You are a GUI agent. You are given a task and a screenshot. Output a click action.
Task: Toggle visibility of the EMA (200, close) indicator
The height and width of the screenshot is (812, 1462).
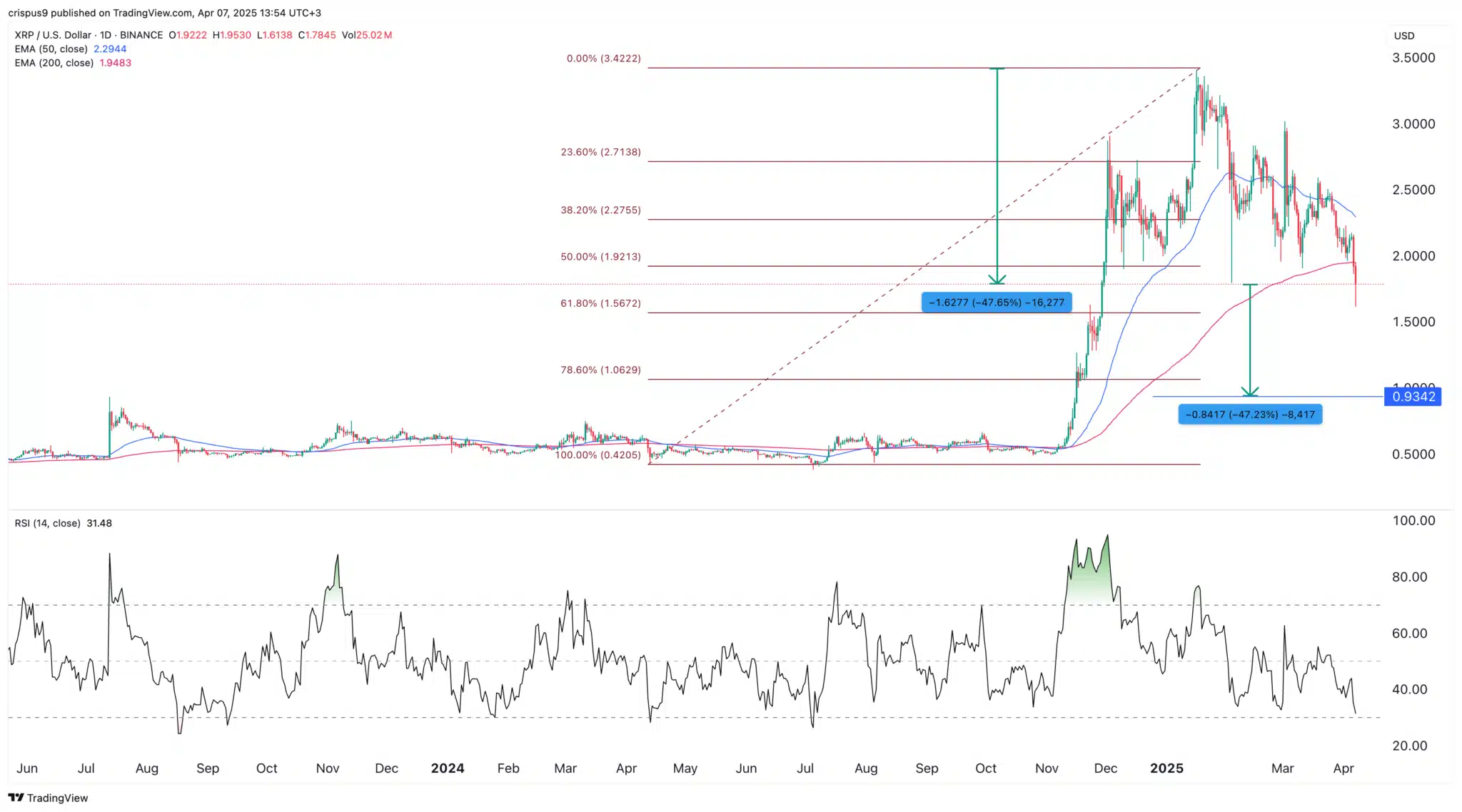pyautogui.click(x=54, y=63)
